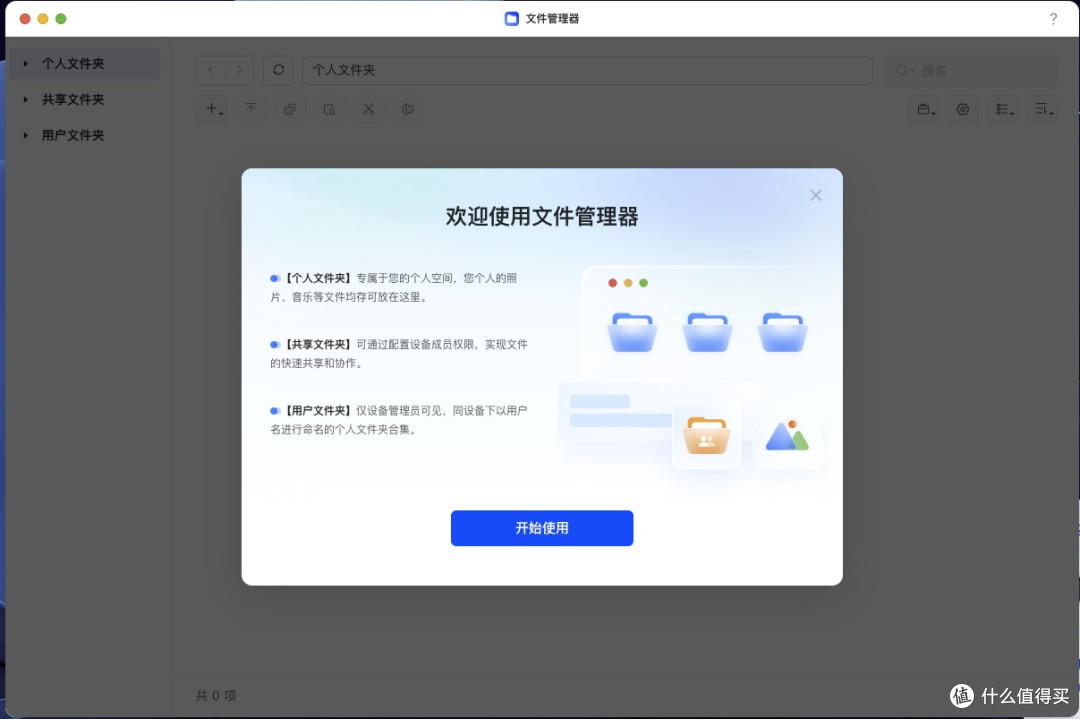Select 用户文件夹 in the sidebar

coord(73,135)
